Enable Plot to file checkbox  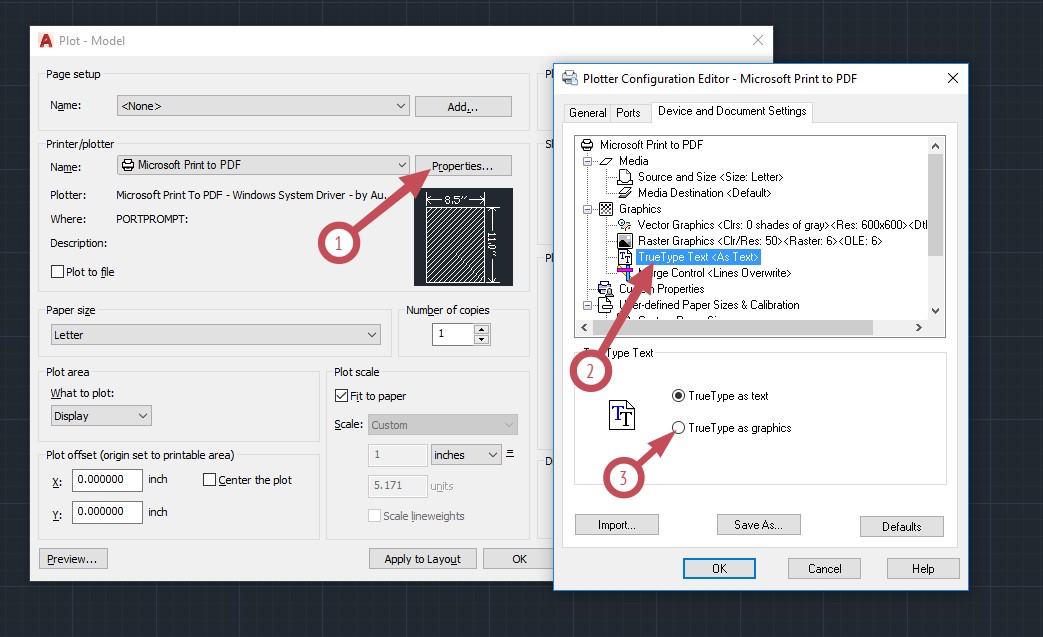58,271
